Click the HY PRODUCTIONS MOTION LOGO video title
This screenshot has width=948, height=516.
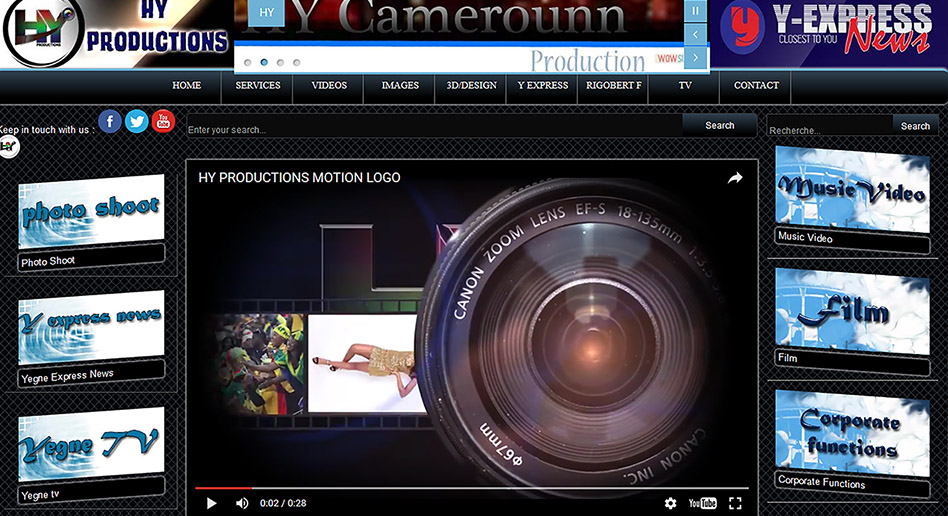[299, 177]
